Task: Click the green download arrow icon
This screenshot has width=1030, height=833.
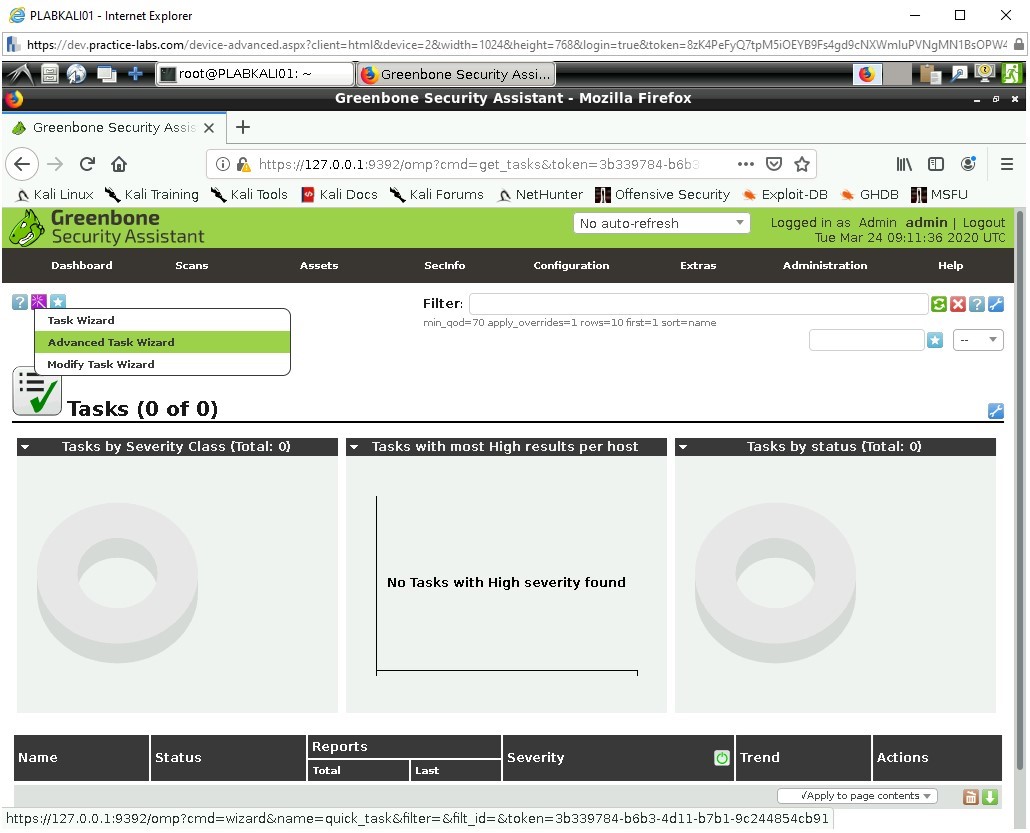Action: pos(990,796)
